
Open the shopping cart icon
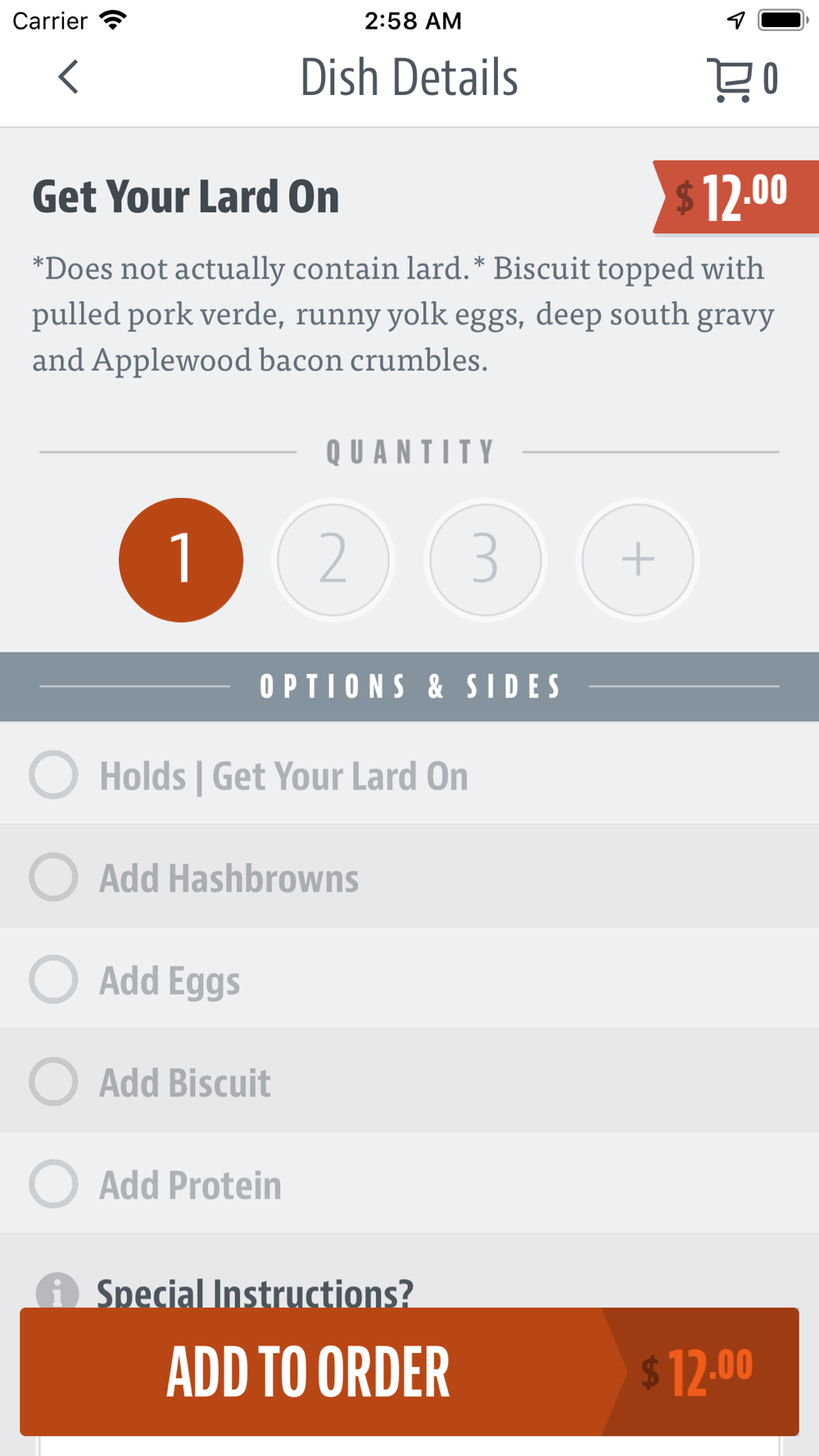coord(729,79)
